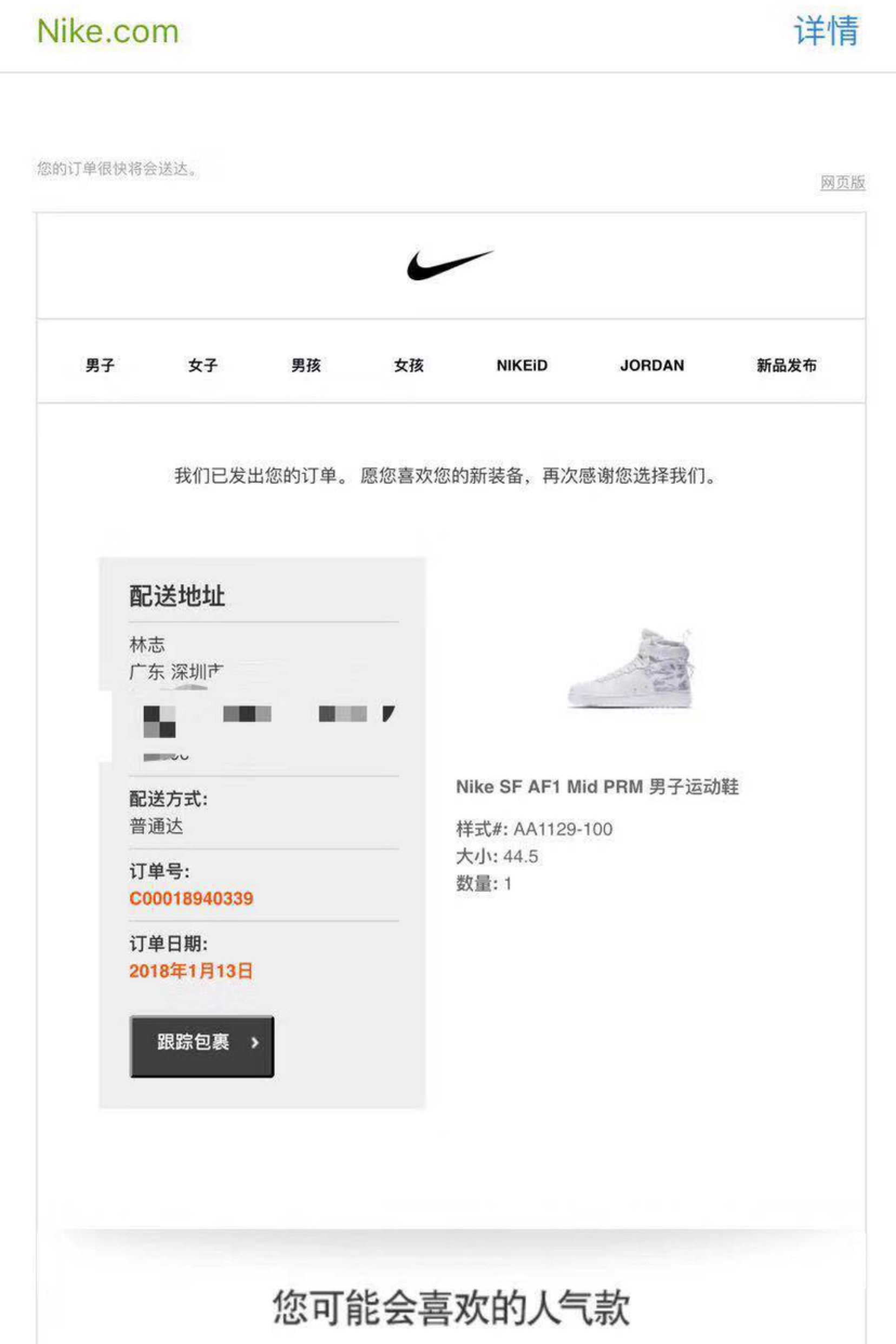Open the NIKEiD menu item
The image size is (896, 1344).
point(522,365)
